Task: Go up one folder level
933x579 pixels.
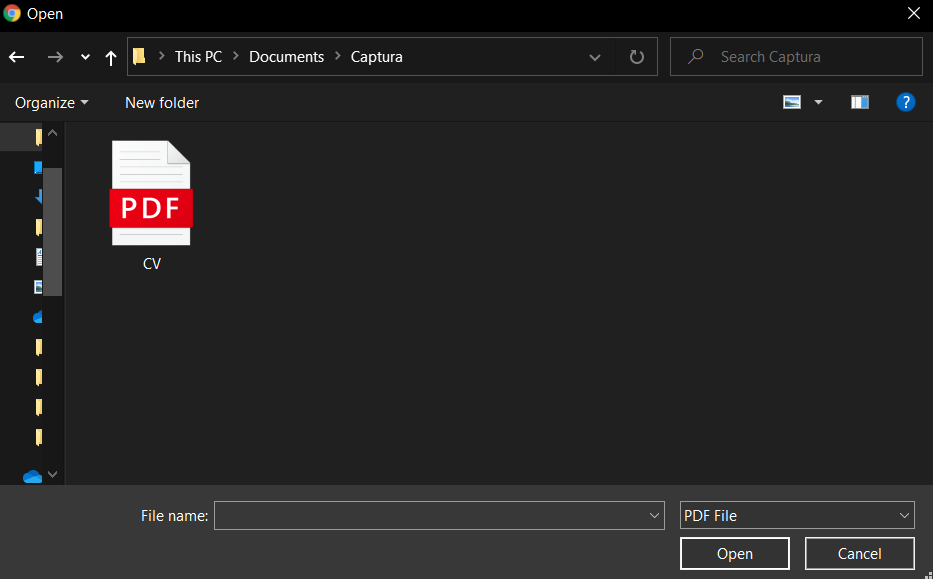Action: click(x=111, y=58)
